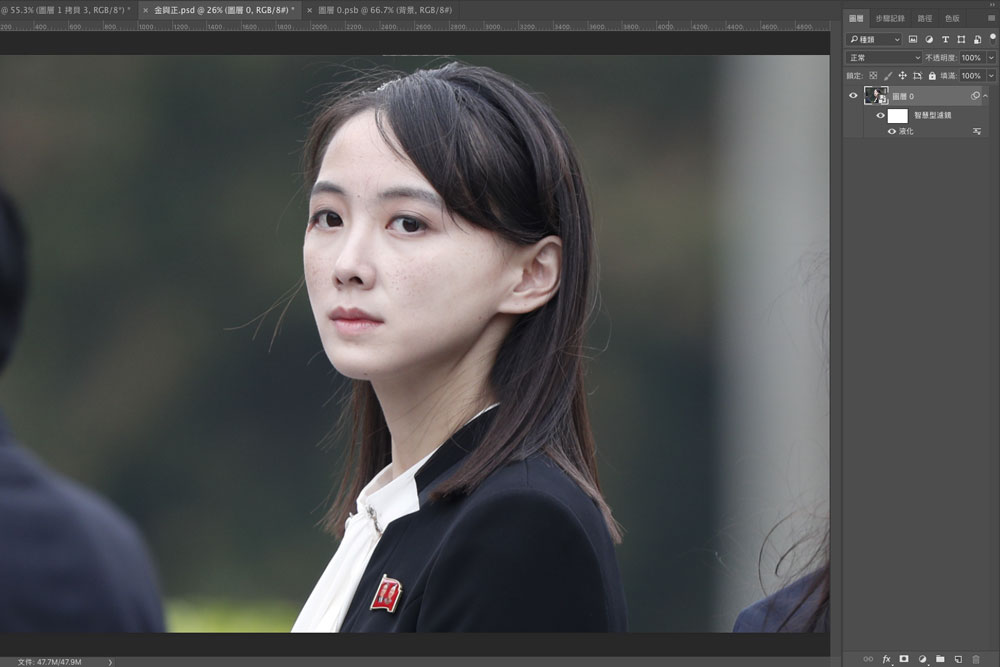Toggle visibility of 智慧型濾鏡 smart filters
The width and height of the screenshot is (1000, 667).
880,116
